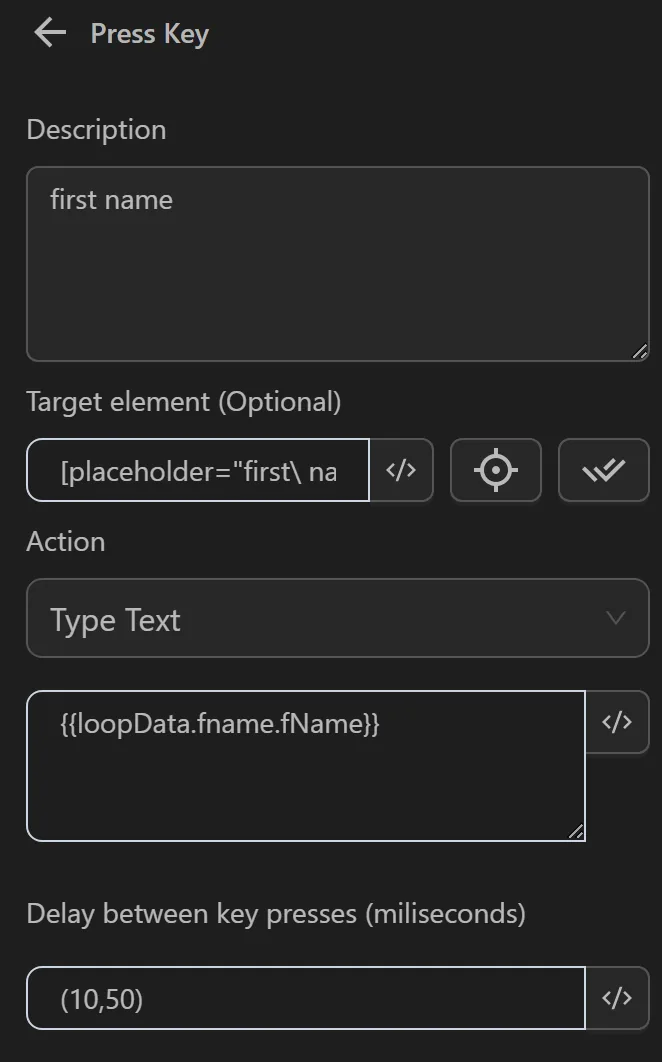The image size is (662, 1062).
Task: Click the back arrow next to Press Key
Action: [x=49, y=32]
